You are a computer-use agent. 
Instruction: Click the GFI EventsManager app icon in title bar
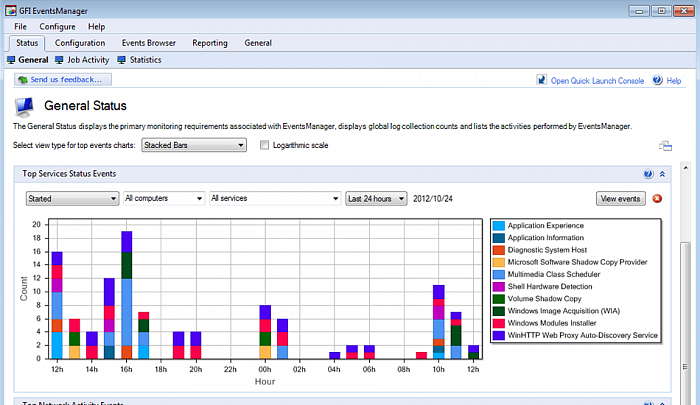(x=11, y=10)
